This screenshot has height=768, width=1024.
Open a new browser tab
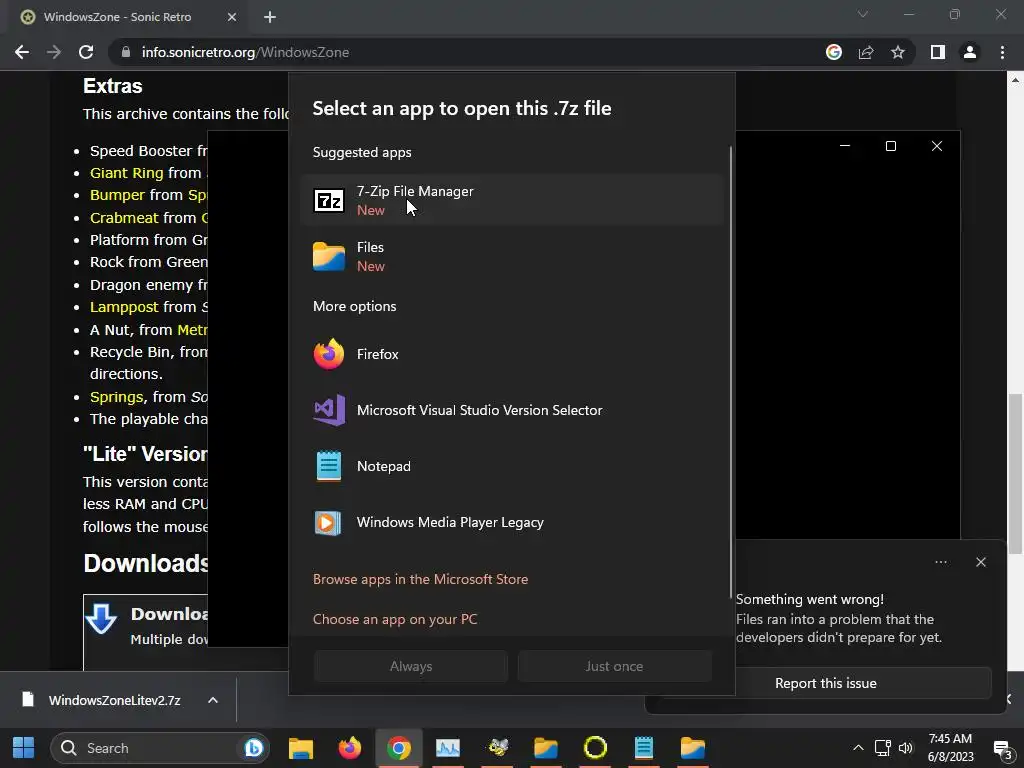coord(270,17)
